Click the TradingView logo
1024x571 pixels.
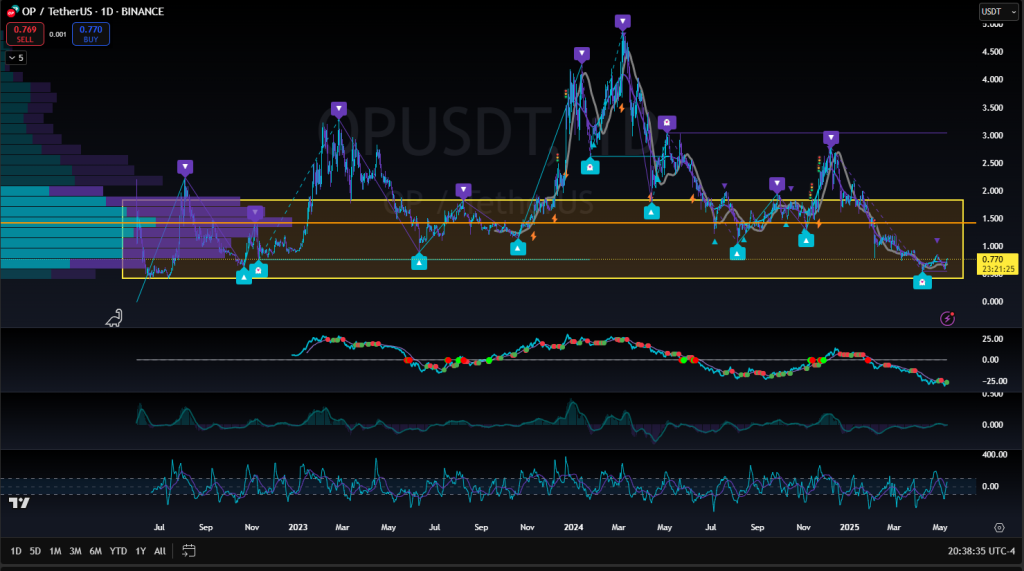20,503
